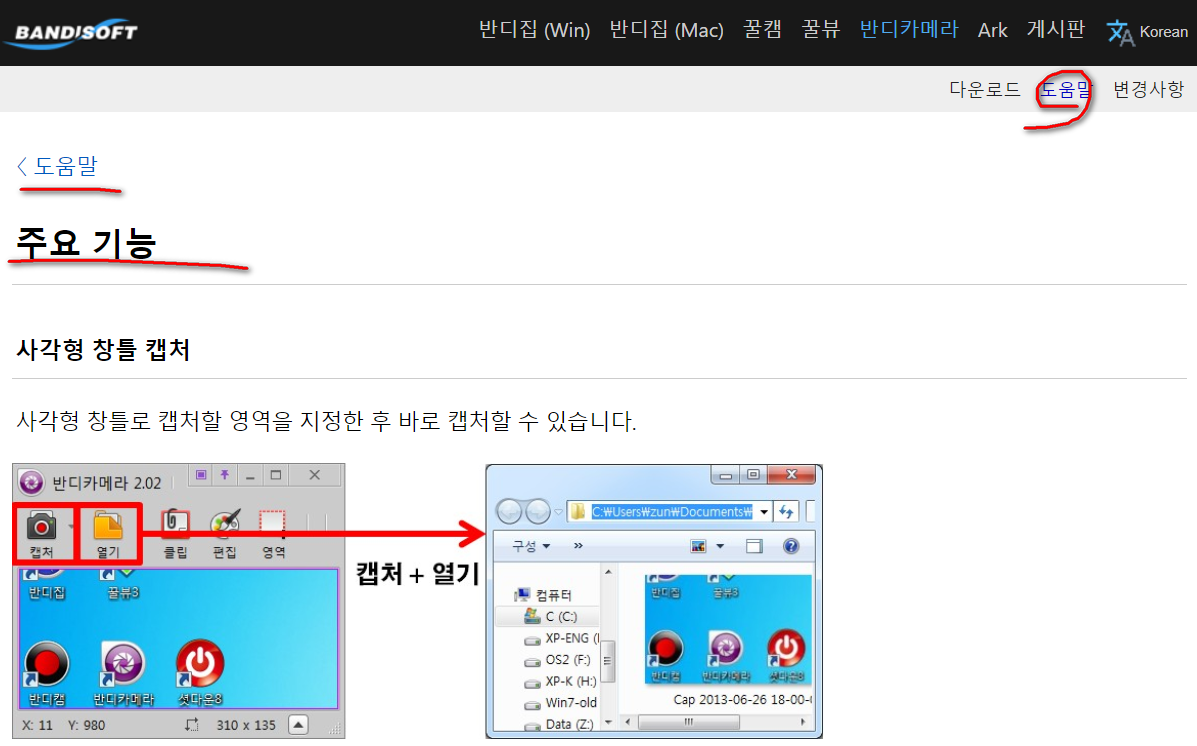
Task: Open the dropdown arrow beside 캡처
Action: pyautogui.click(x=71, y=527)
